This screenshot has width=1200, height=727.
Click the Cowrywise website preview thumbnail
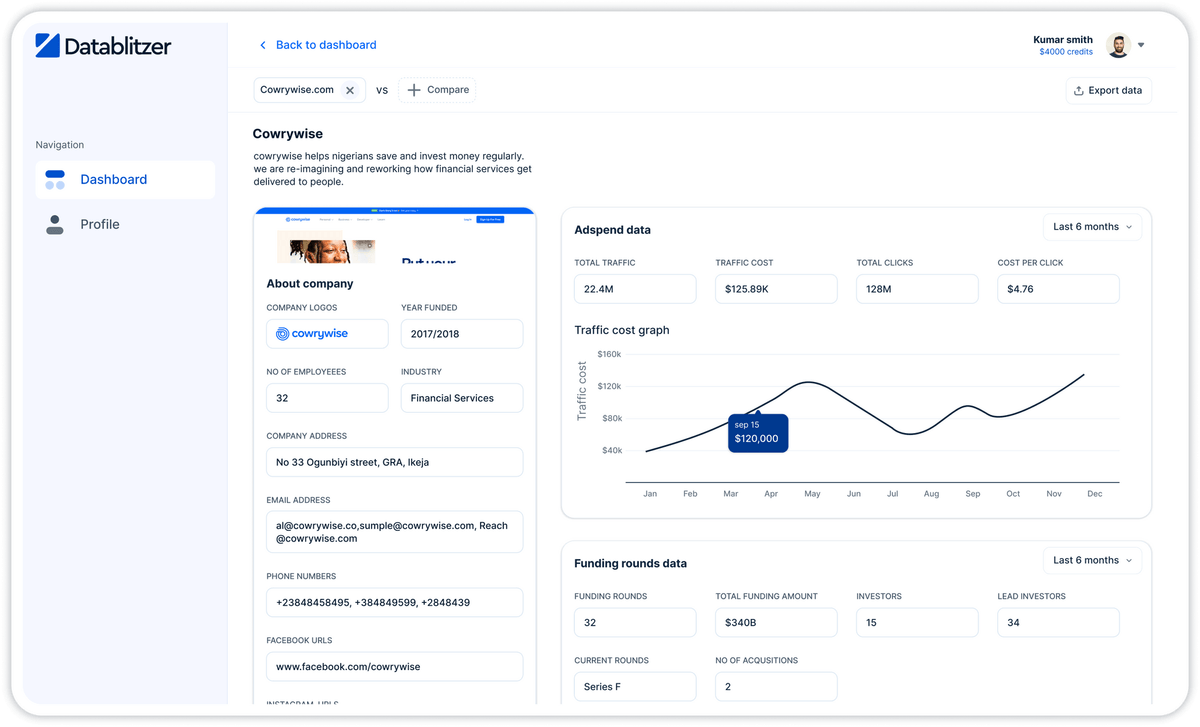click(x=394, y=238)
